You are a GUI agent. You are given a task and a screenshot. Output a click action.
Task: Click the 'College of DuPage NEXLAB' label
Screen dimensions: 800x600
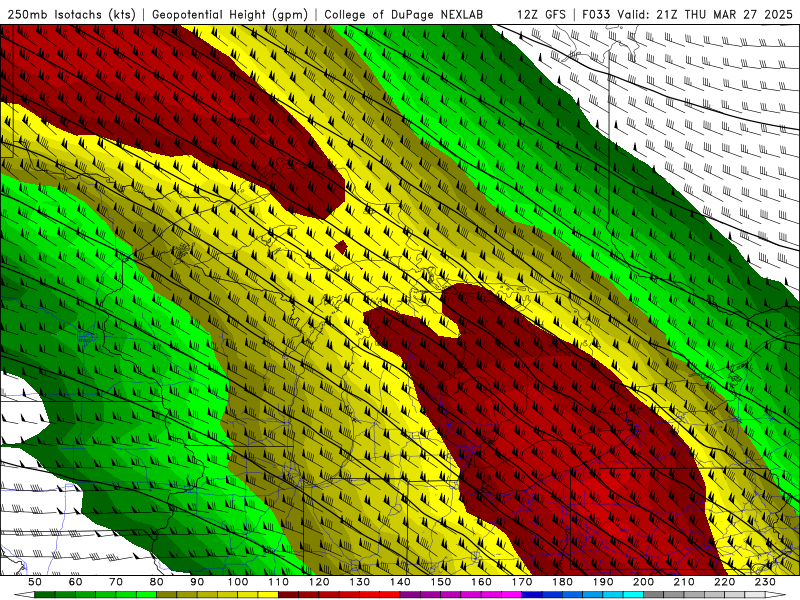coord(403,14)
